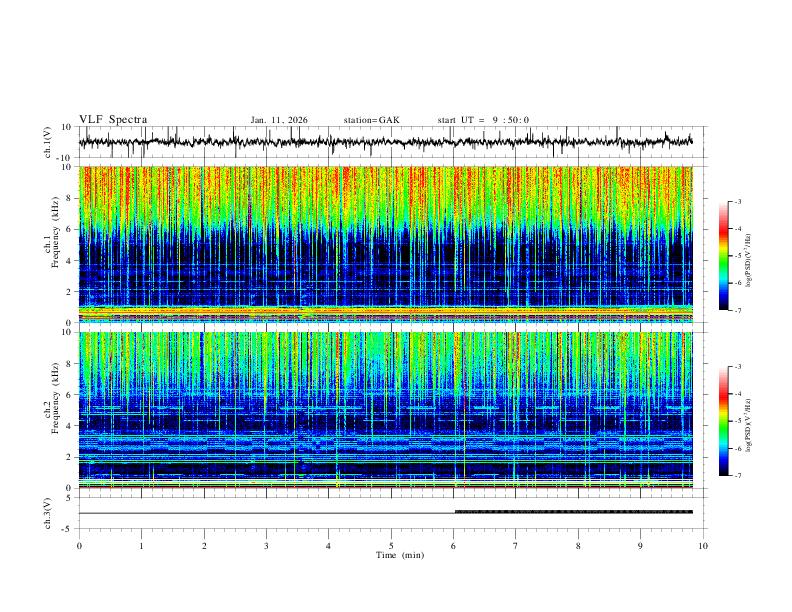This screenshot has height=612, width=792.
Task: Click the 'ch.3(V)' axis label
Action: [x=48, y=513]
